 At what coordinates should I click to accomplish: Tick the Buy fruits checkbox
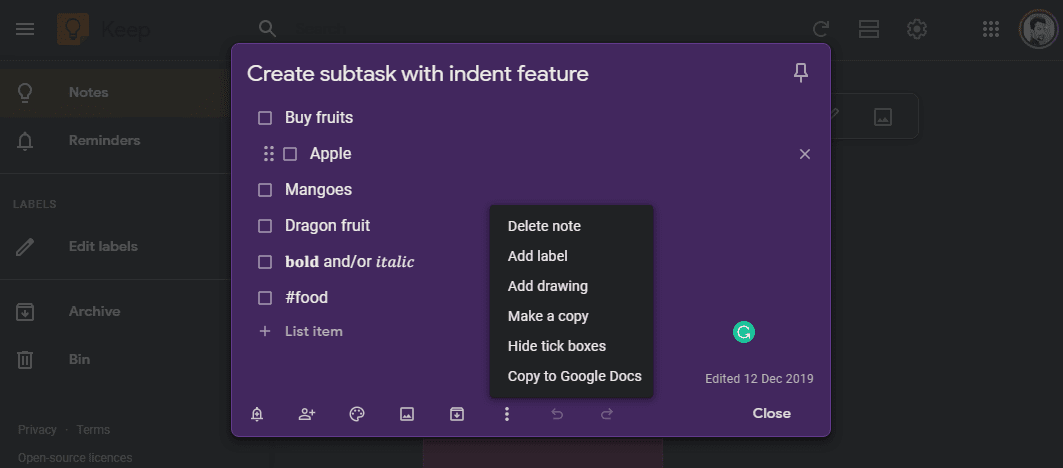pyautogui.click(x=265, y=118)
